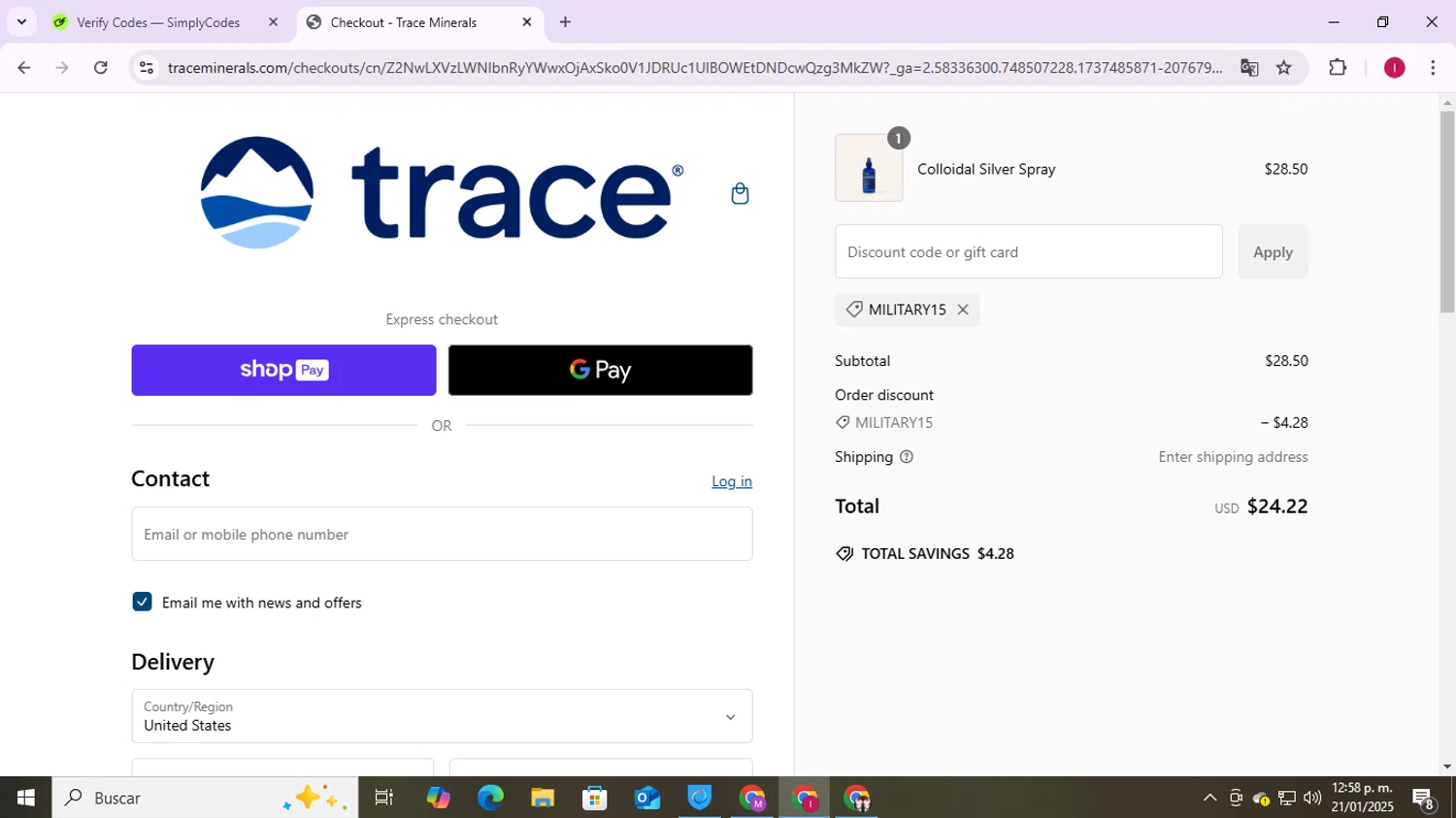Open the notification center icon

click(1424, 800)
